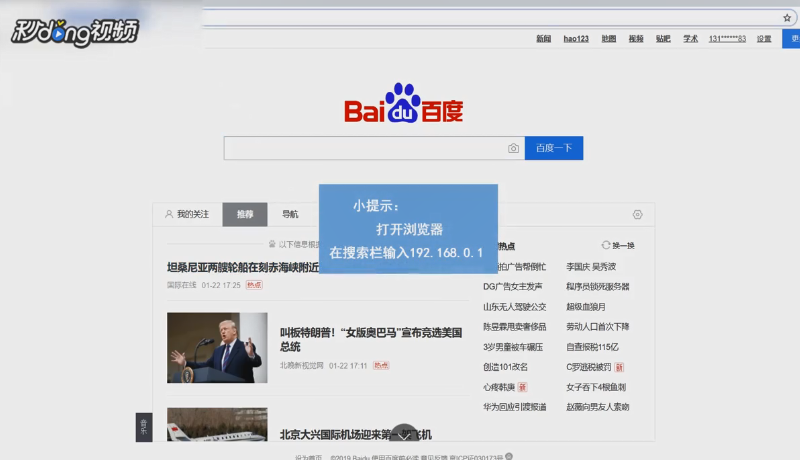The image size is (800, 460).
Task: Open hot topic 华为回应引渡报道
Action: click(x=515, y=407)
